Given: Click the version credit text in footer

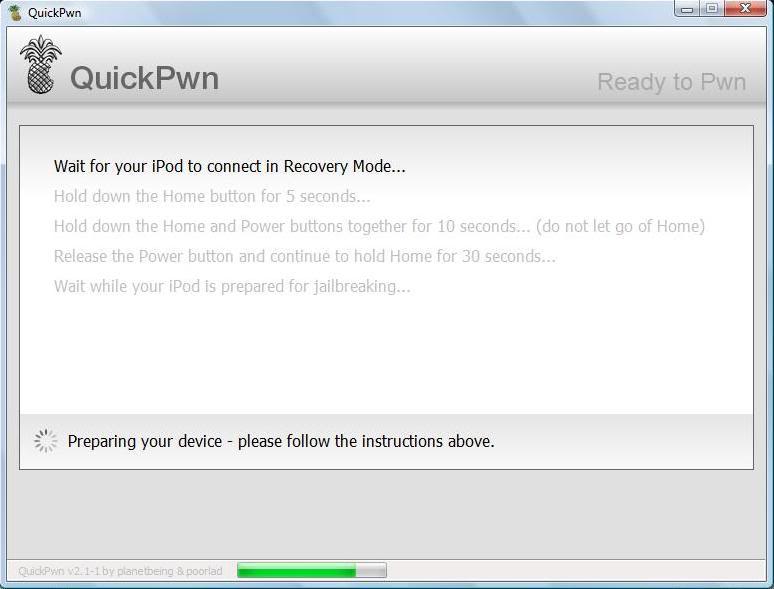Looking at the screenshot, I should tap(122, 572).
